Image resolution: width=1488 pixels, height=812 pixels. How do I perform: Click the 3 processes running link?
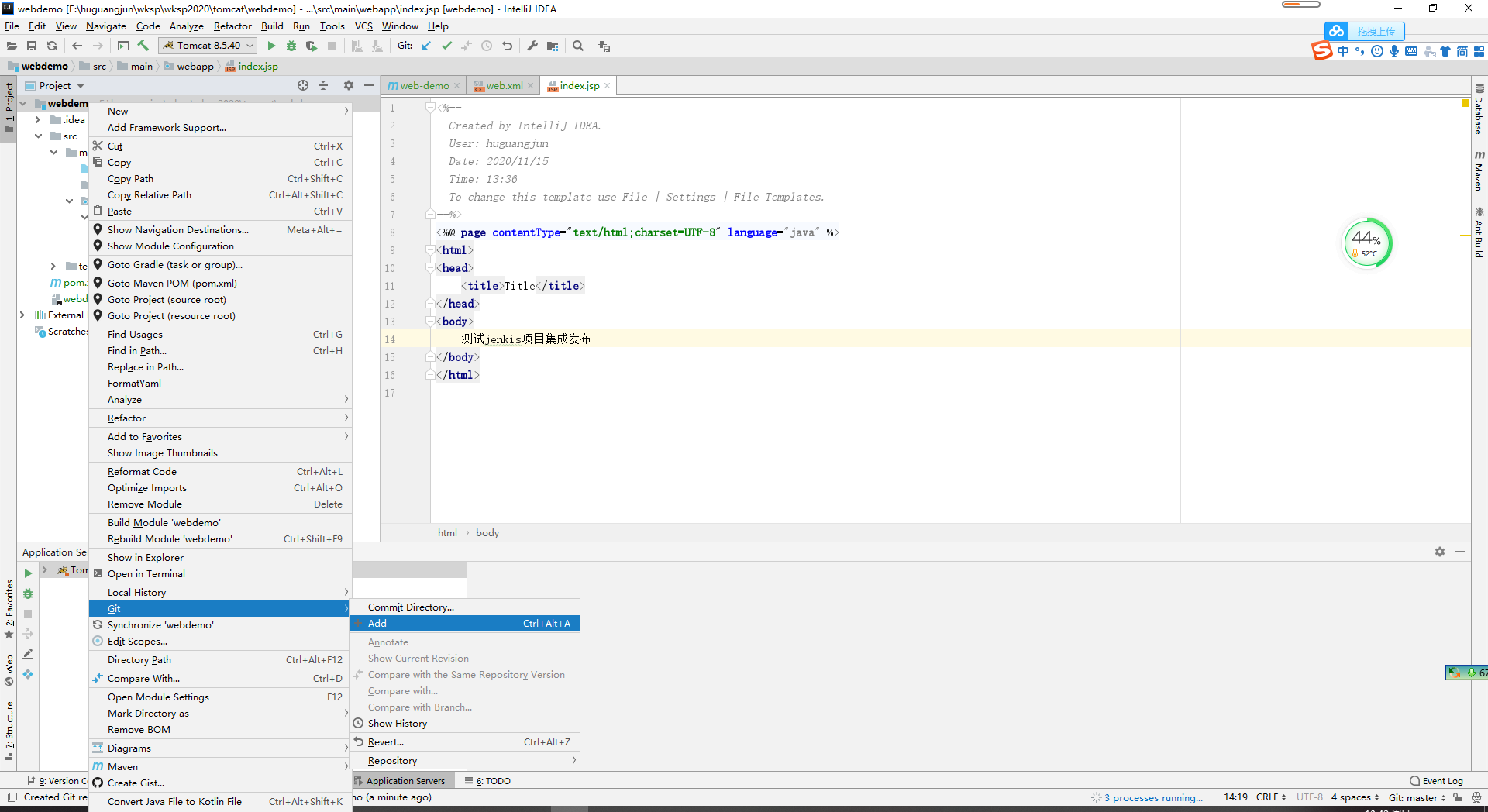[1153, 797]
